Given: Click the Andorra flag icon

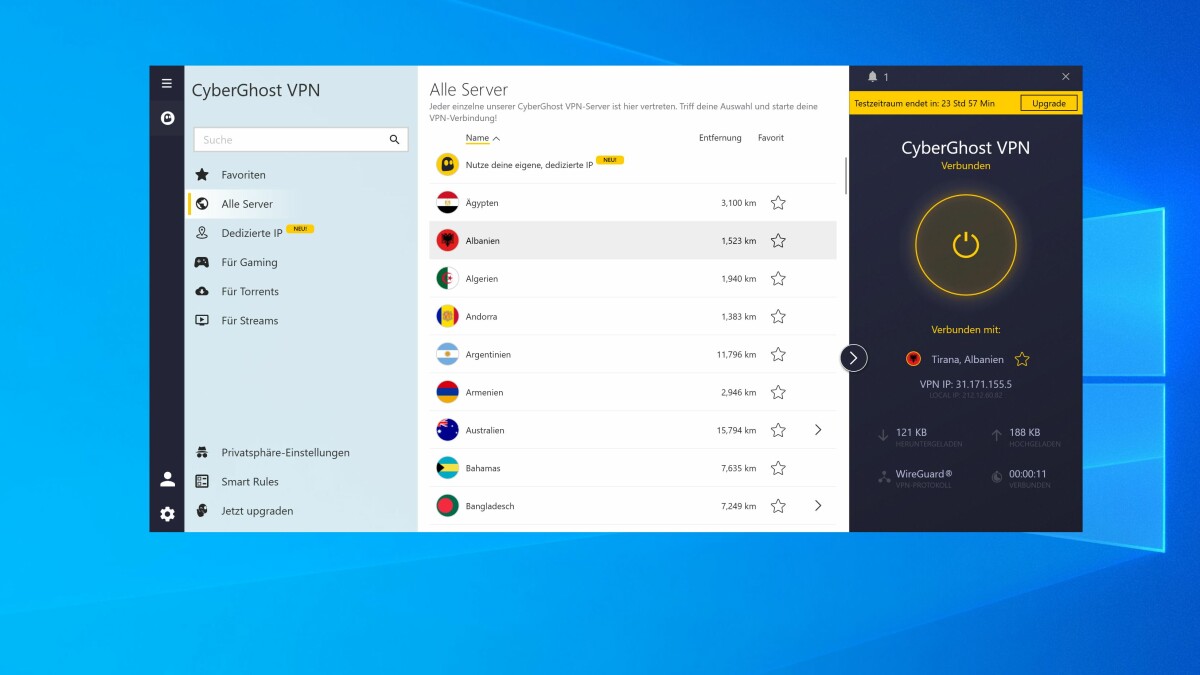Looking at the screenshot, I should coord(447,317).
